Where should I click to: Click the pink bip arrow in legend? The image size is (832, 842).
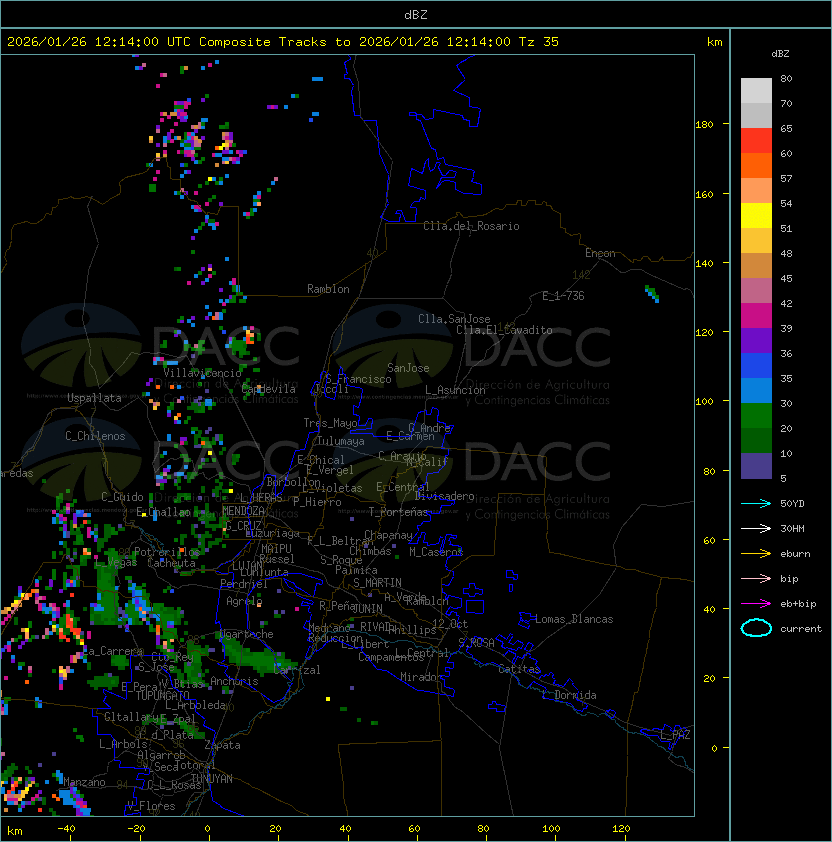[756, 578]
